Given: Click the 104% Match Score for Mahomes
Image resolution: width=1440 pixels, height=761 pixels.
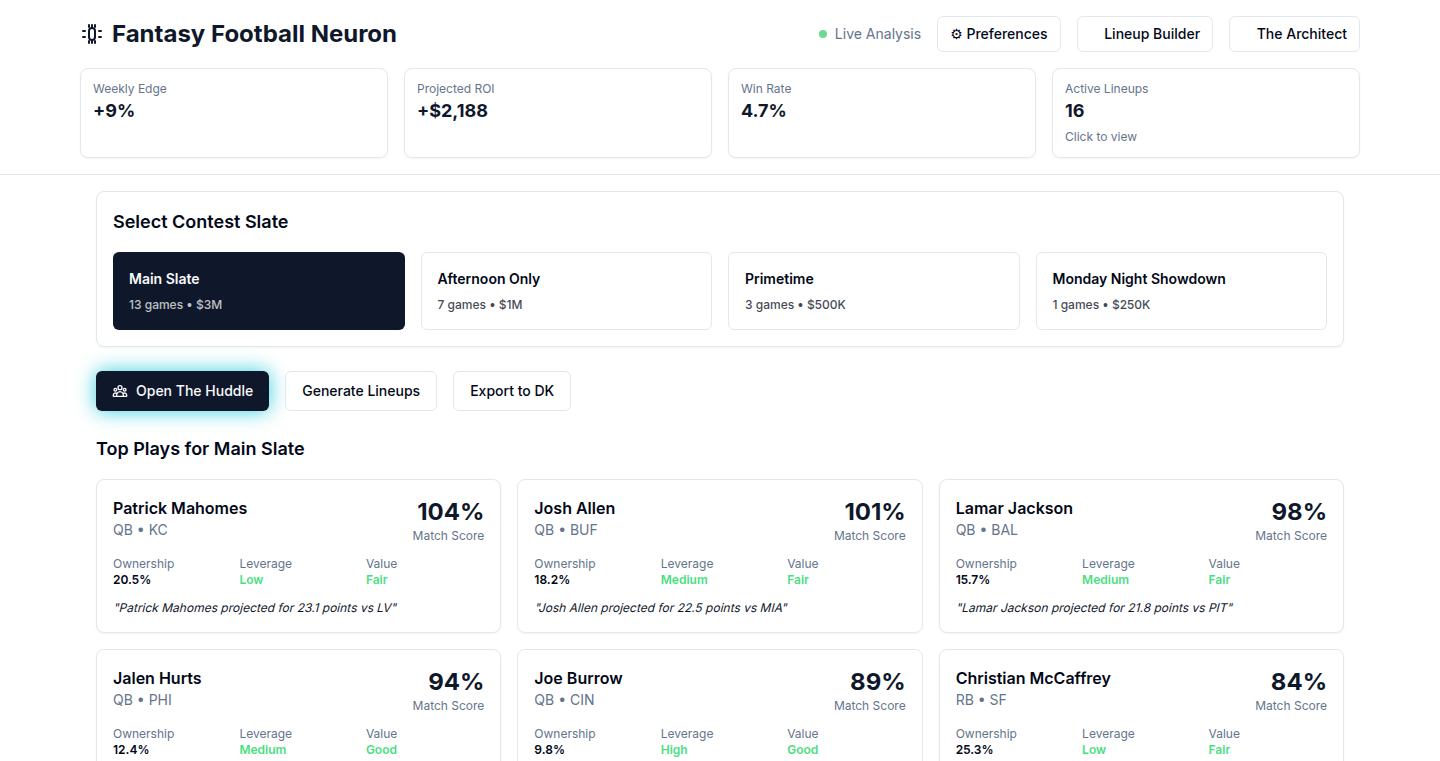Looking at the screenshot, I should 450,512.
